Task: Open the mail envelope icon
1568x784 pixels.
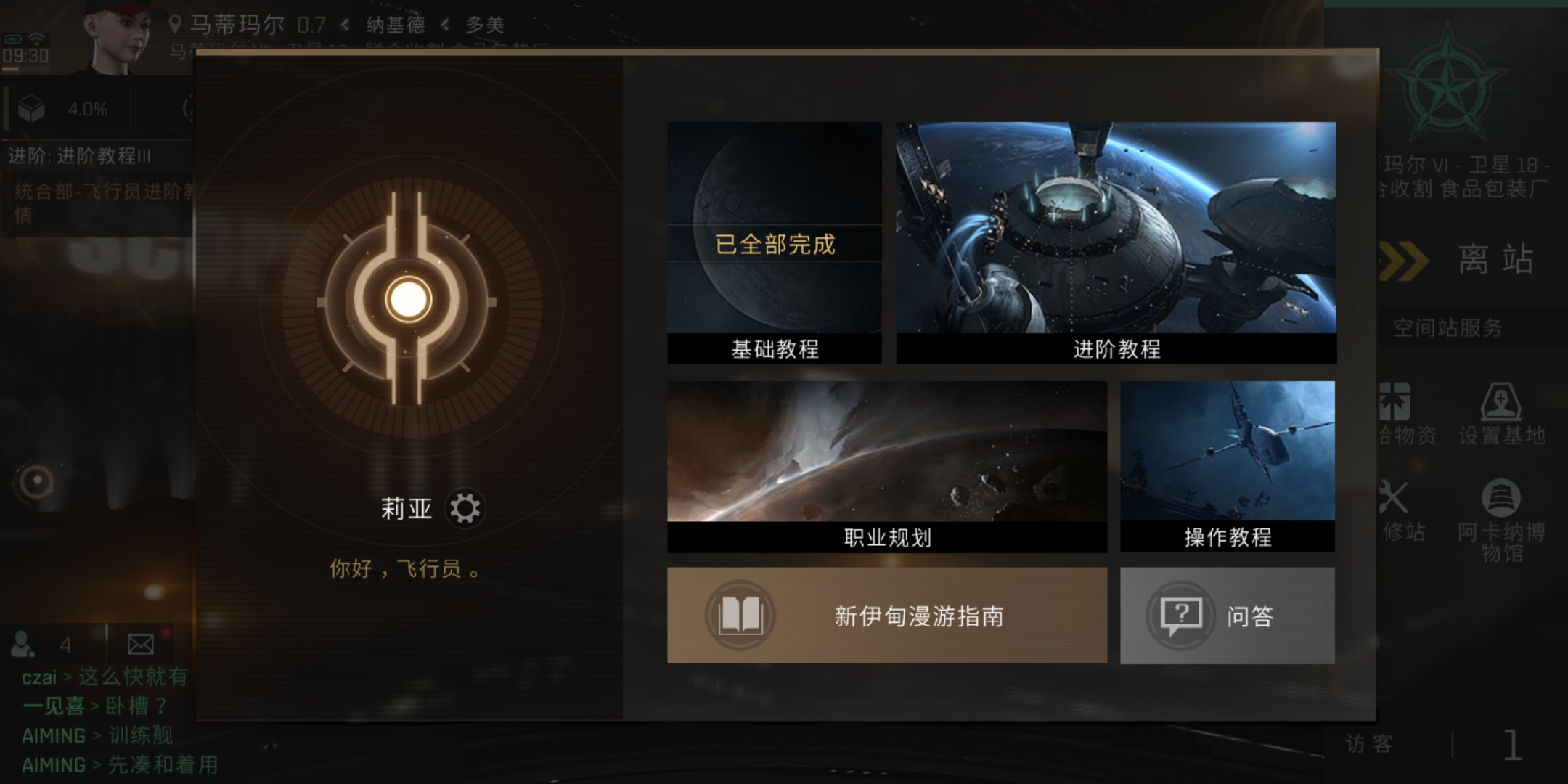Action: pos(141,644)
